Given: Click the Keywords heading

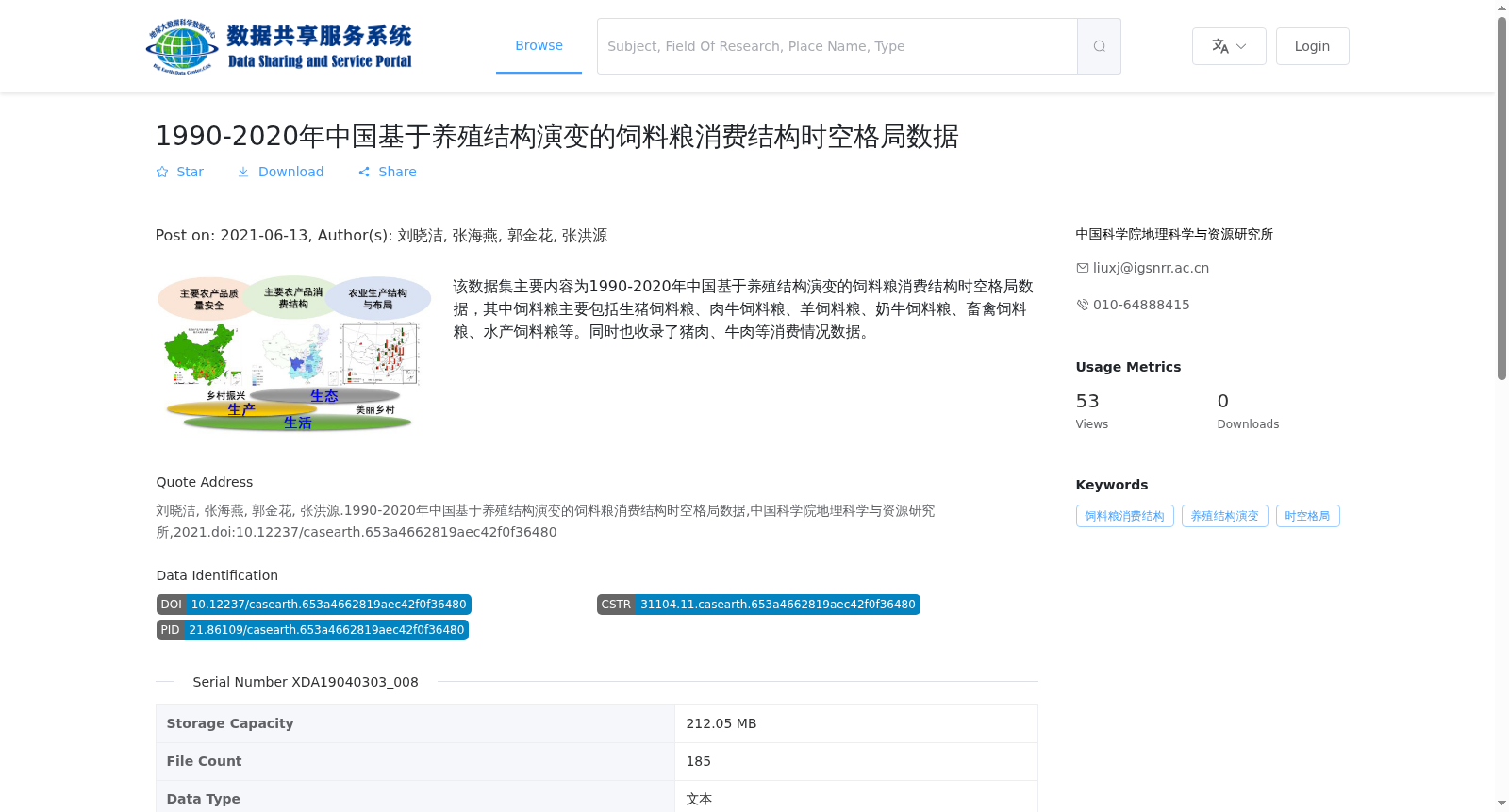Looking at the screenshot, I should tap(1112, 485).
